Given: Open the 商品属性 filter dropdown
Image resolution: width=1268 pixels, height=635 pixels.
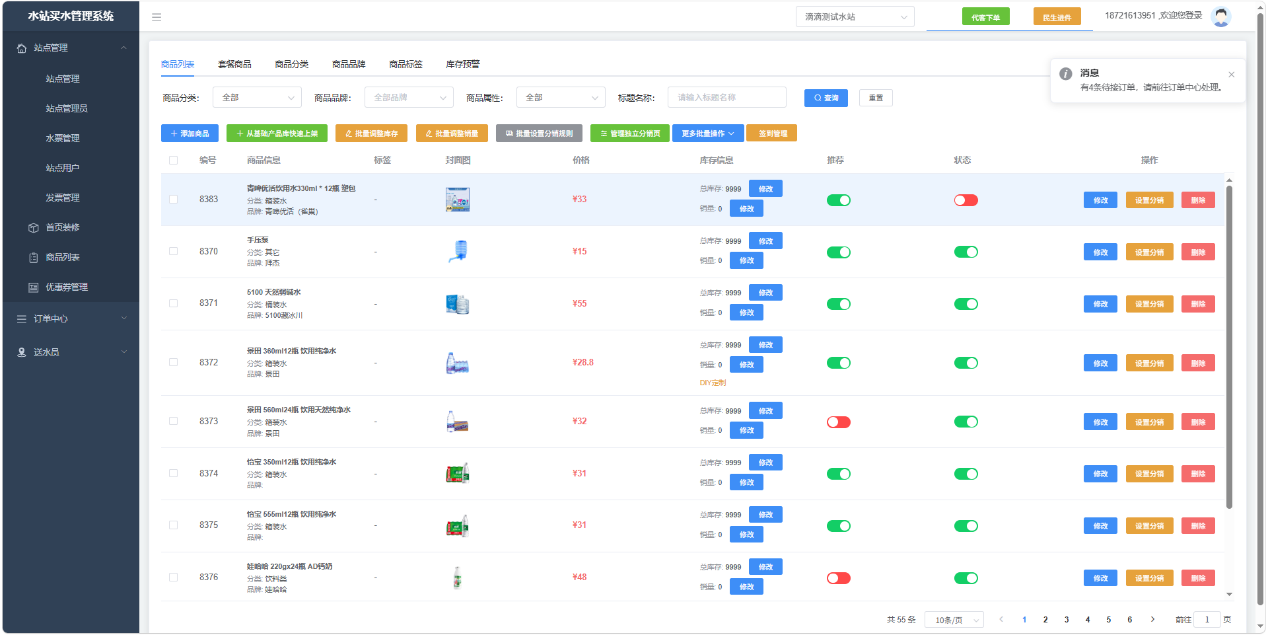Looking at the screenshot, I should (x=561, y=98).
